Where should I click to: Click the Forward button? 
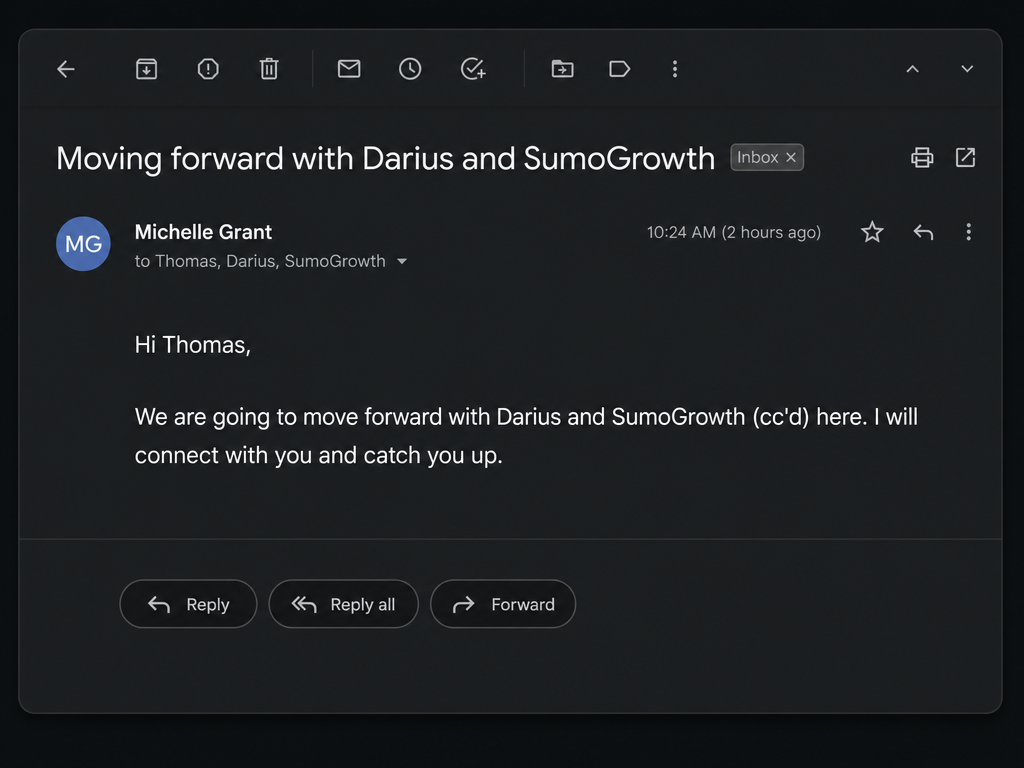[x=503, y=604]
